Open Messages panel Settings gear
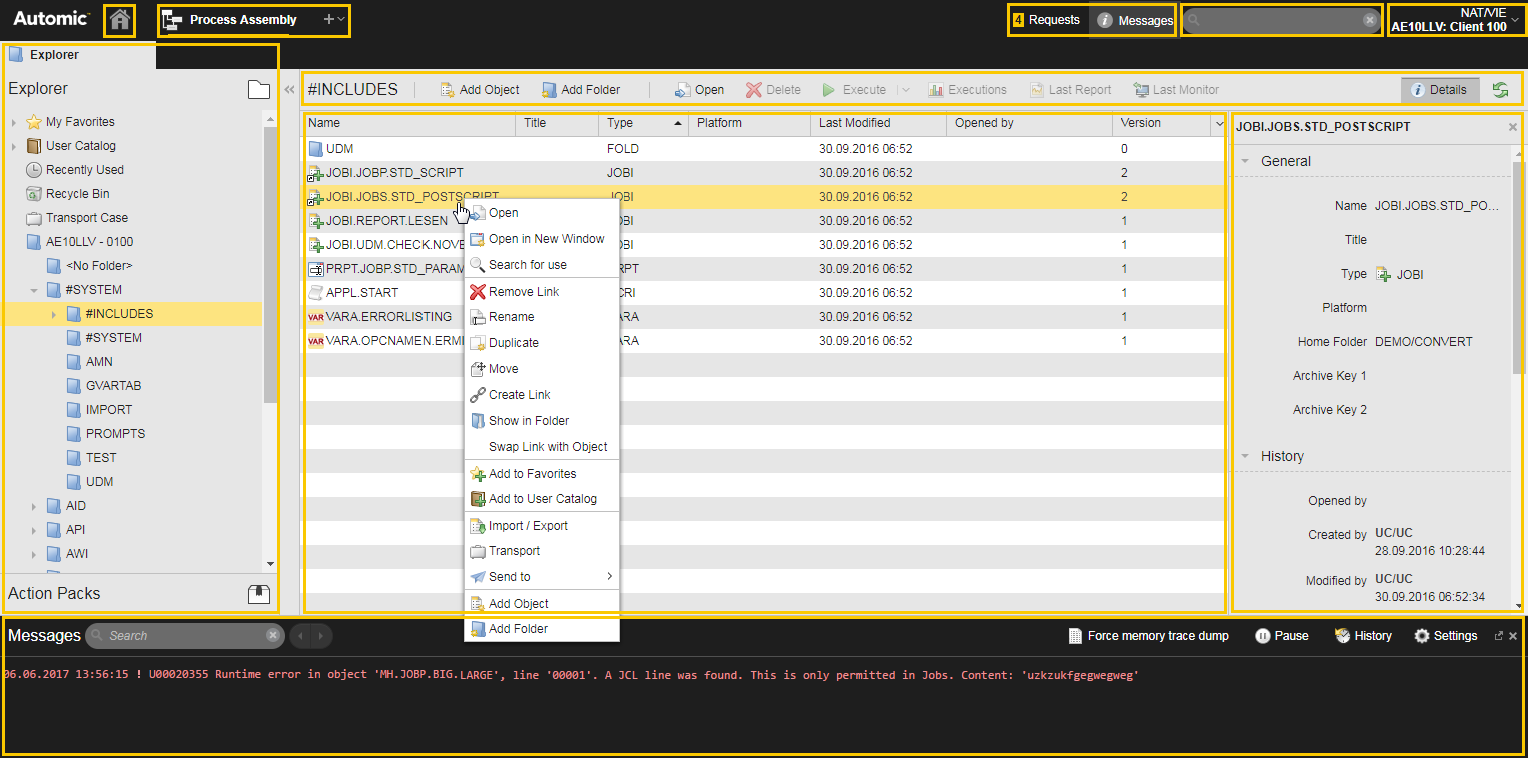 1445,636
